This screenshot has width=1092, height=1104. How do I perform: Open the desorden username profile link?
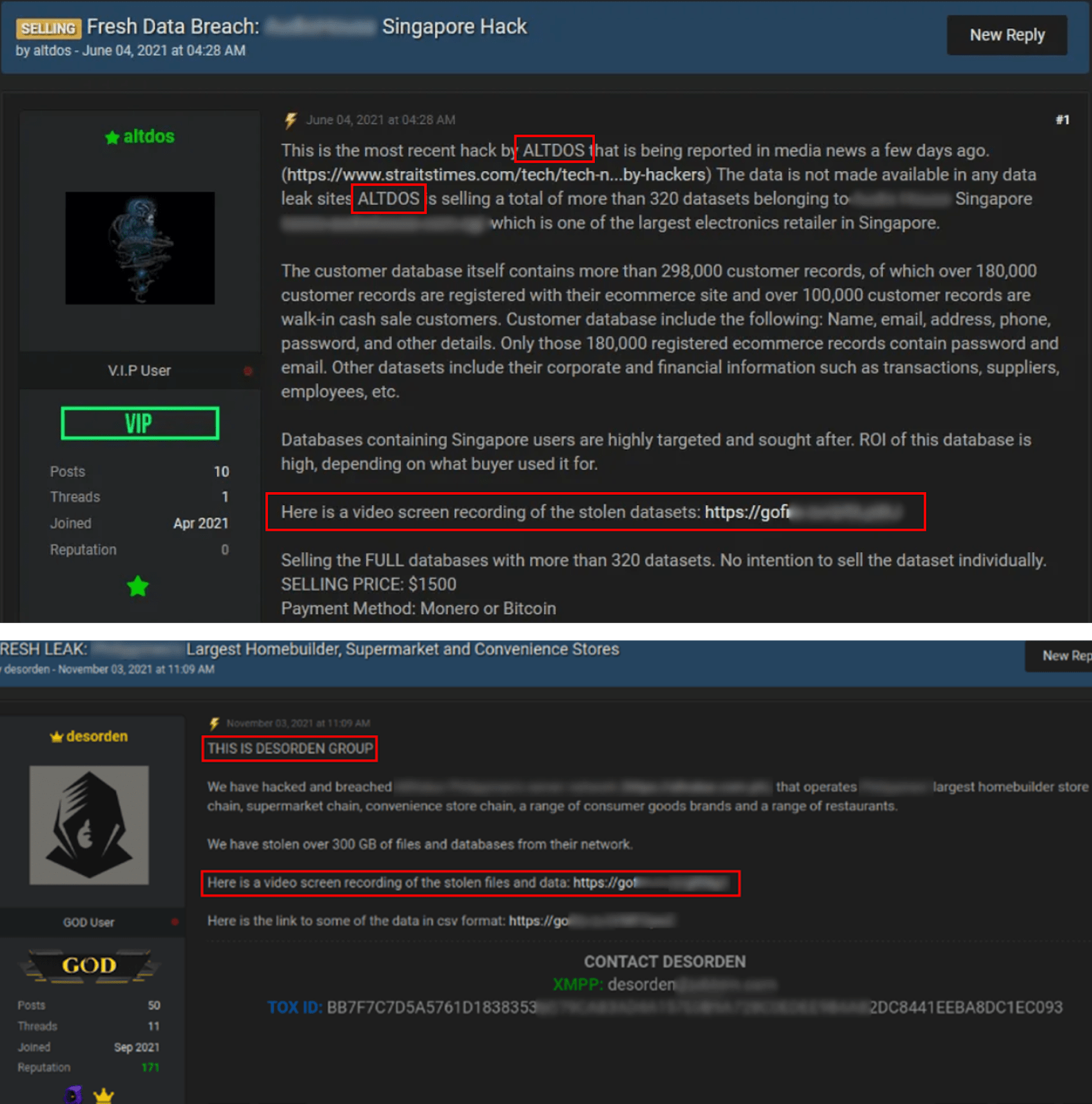click(x=97, y=736)
